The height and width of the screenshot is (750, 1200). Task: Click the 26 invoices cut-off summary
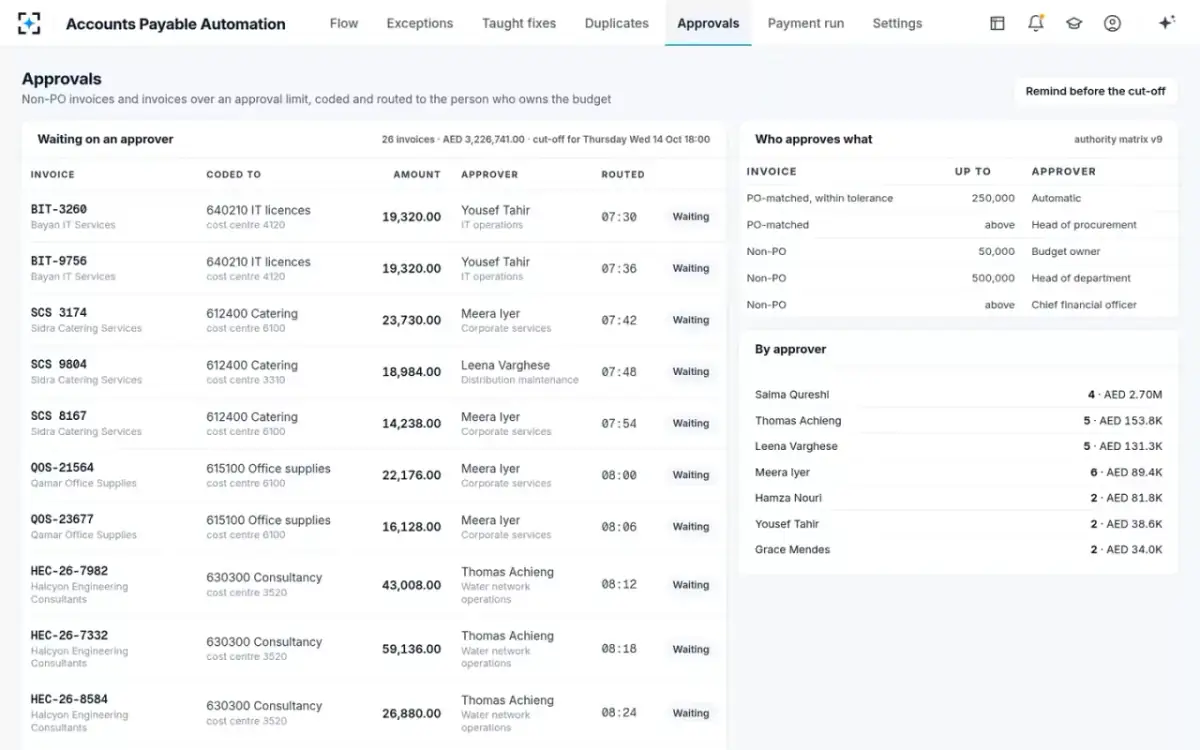[x=546, y=140]
